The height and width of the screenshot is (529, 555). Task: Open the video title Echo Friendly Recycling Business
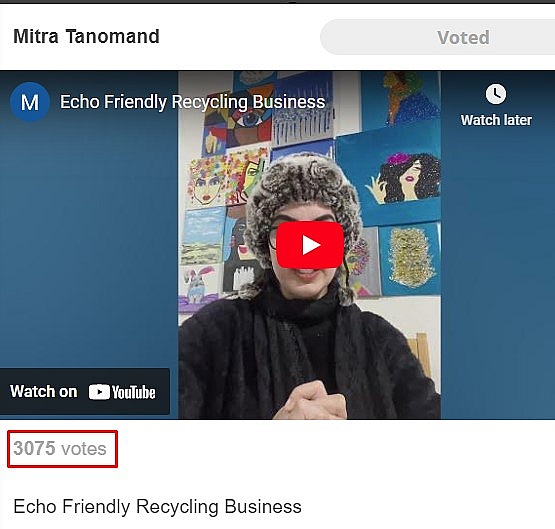(193, 102)
